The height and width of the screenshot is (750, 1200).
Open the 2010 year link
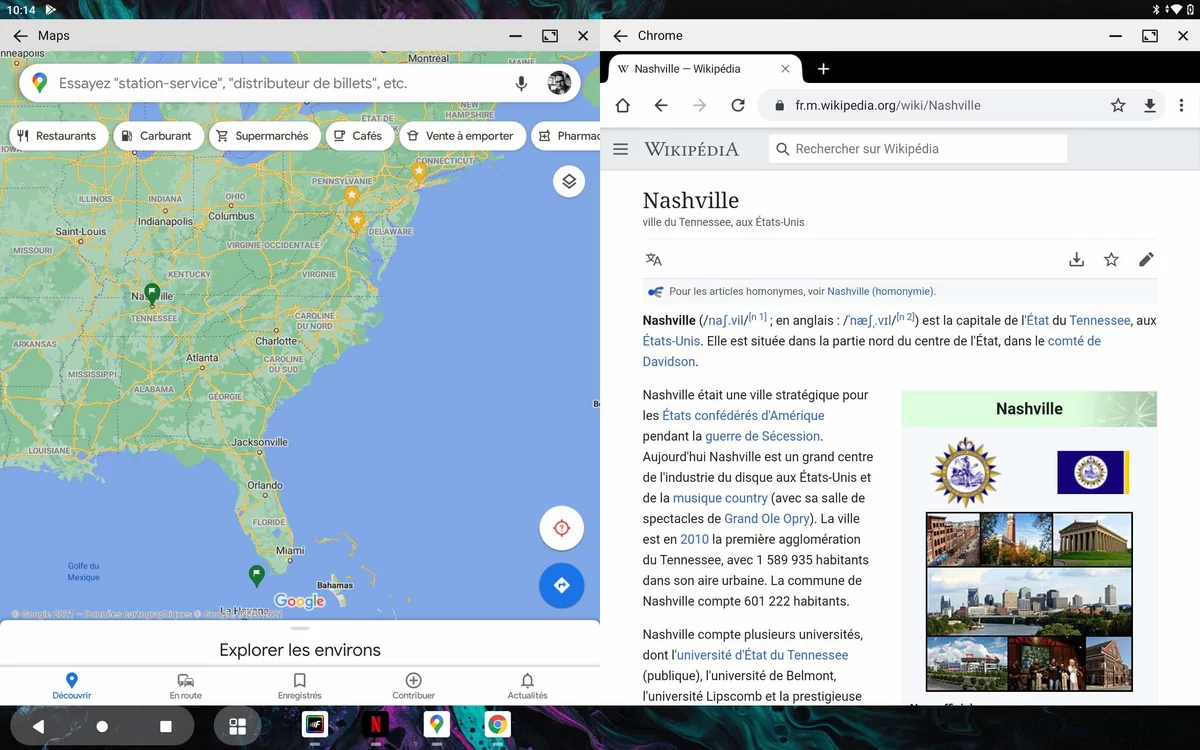(x=694, y=539)
